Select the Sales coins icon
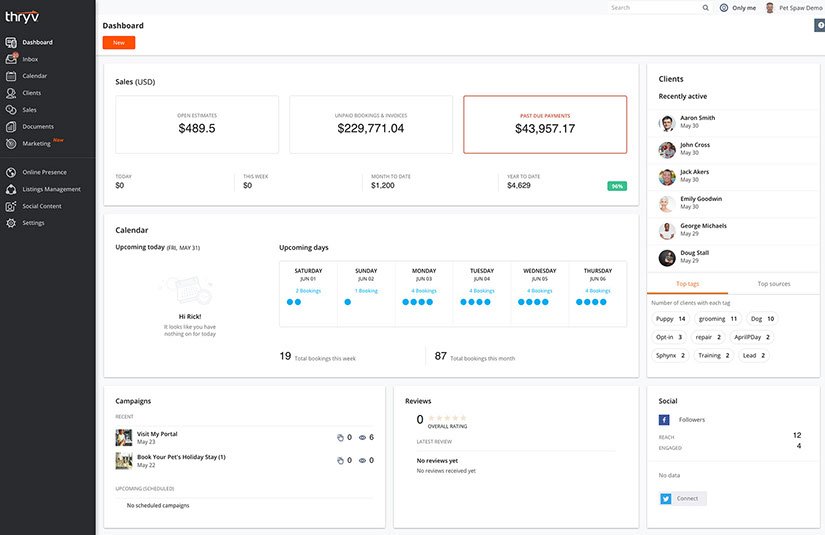 (11, 110)
